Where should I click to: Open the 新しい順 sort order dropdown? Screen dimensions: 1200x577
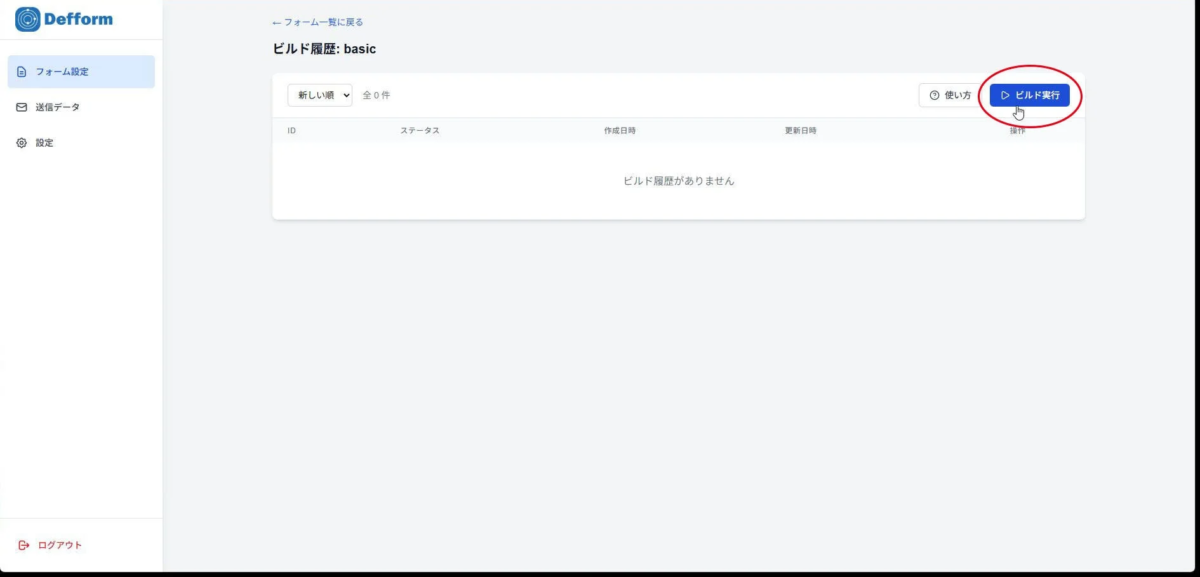[x=319, y=94]
